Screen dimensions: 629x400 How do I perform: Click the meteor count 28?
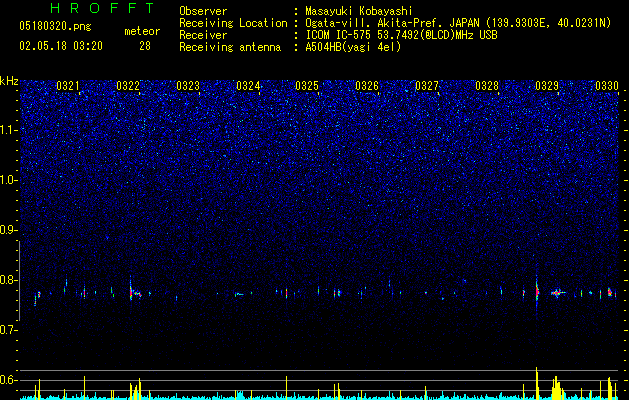click(145, 46)
